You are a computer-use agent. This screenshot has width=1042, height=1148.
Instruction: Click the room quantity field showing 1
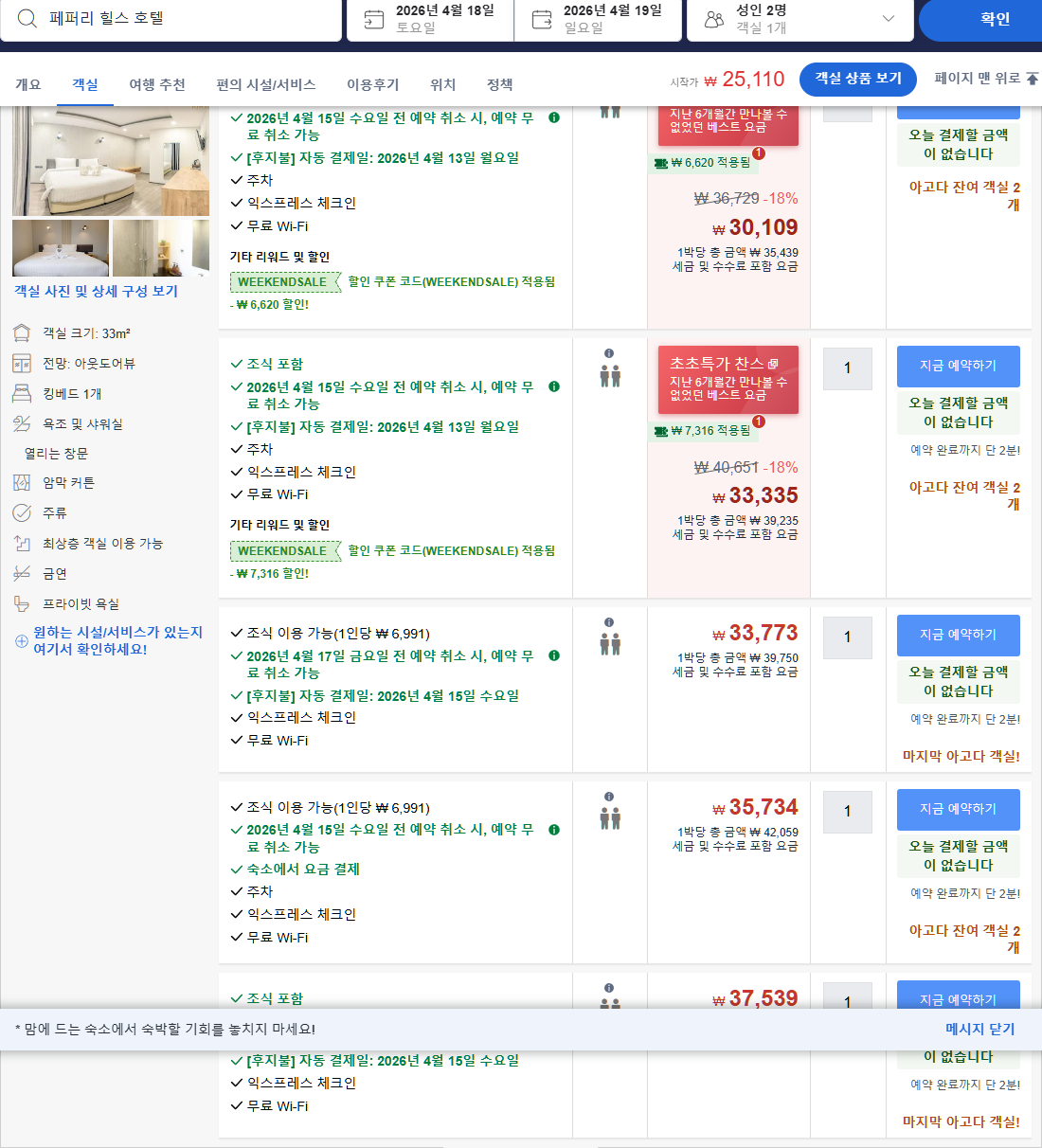click(x=847, y=368)
